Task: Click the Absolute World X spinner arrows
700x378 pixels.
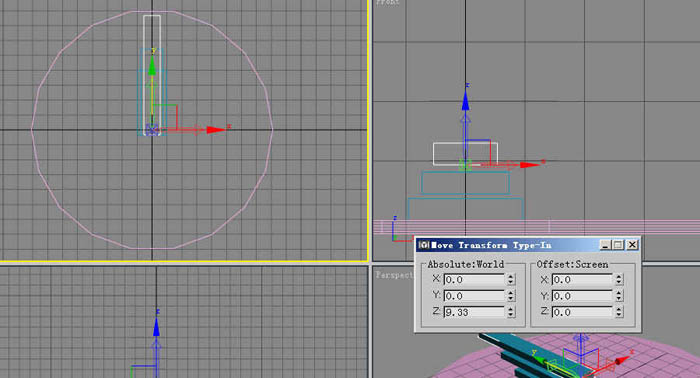Action: coord(511,280)
